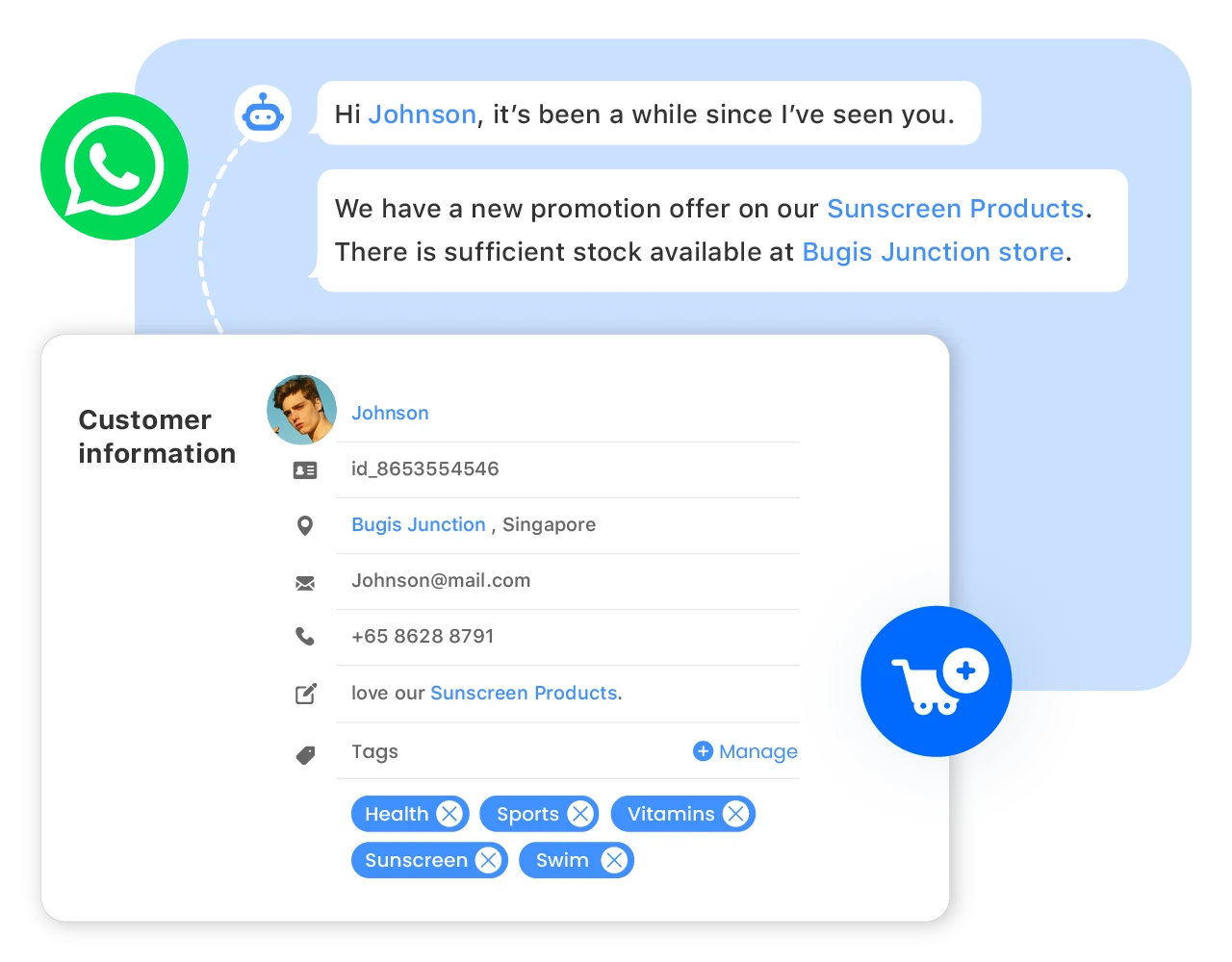Click Sunscreen Products link in customer note
The height and width of the screenshot is (962, 1232).
pos(524,693)
